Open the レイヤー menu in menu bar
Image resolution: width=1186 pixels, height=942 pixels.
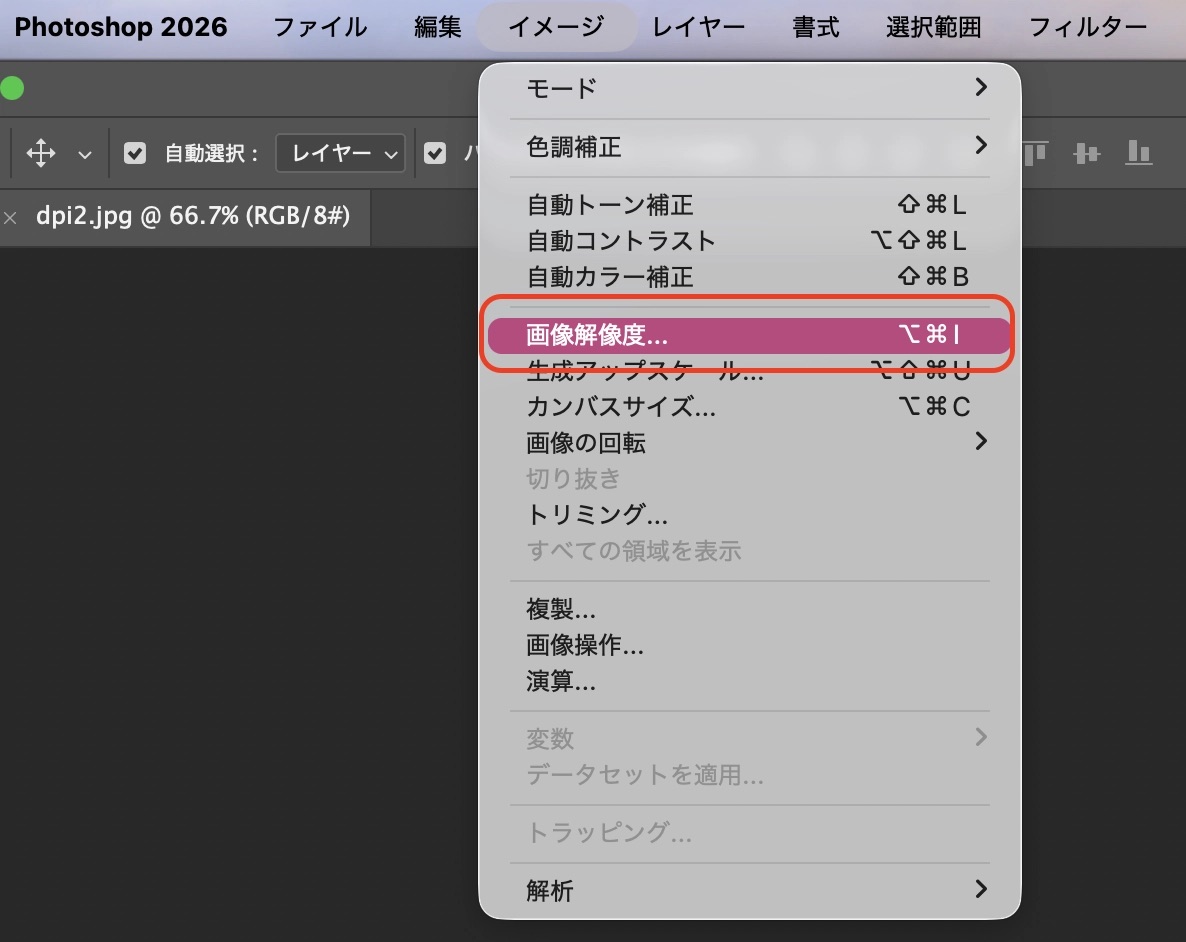point(697,27)
